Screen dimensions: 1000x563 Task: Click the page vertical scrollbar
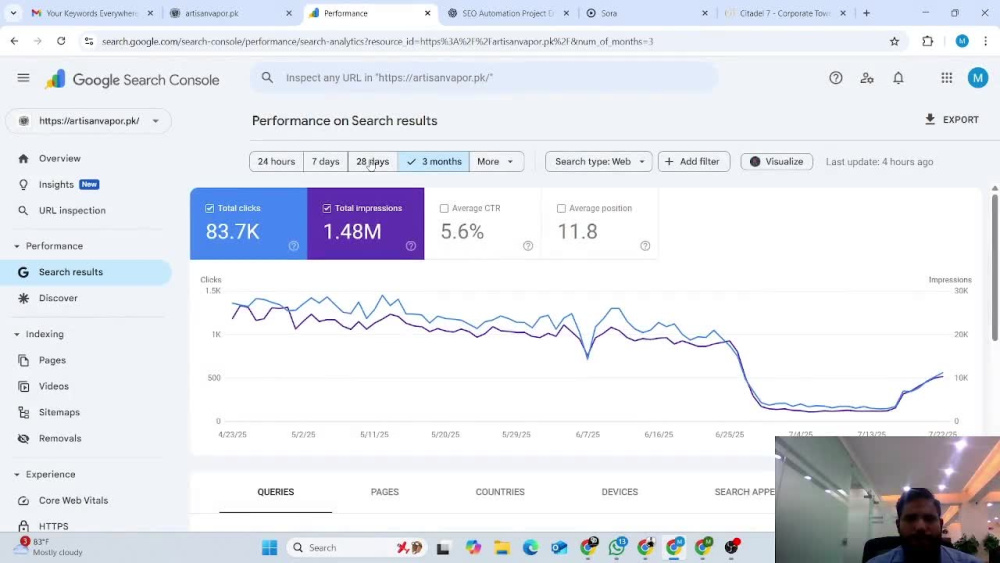tap(994, 268)
